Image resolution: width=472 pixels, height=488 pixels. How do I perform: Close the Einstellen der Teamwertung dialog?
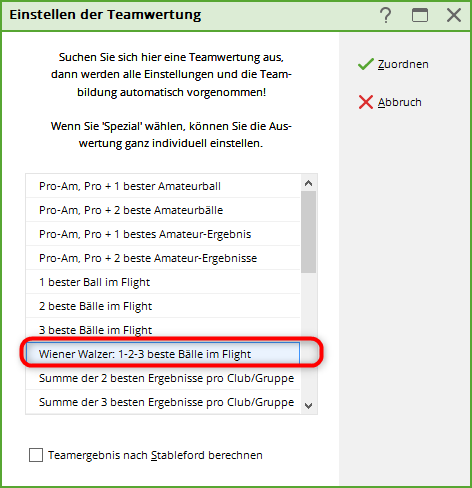[x=454, y=15]
